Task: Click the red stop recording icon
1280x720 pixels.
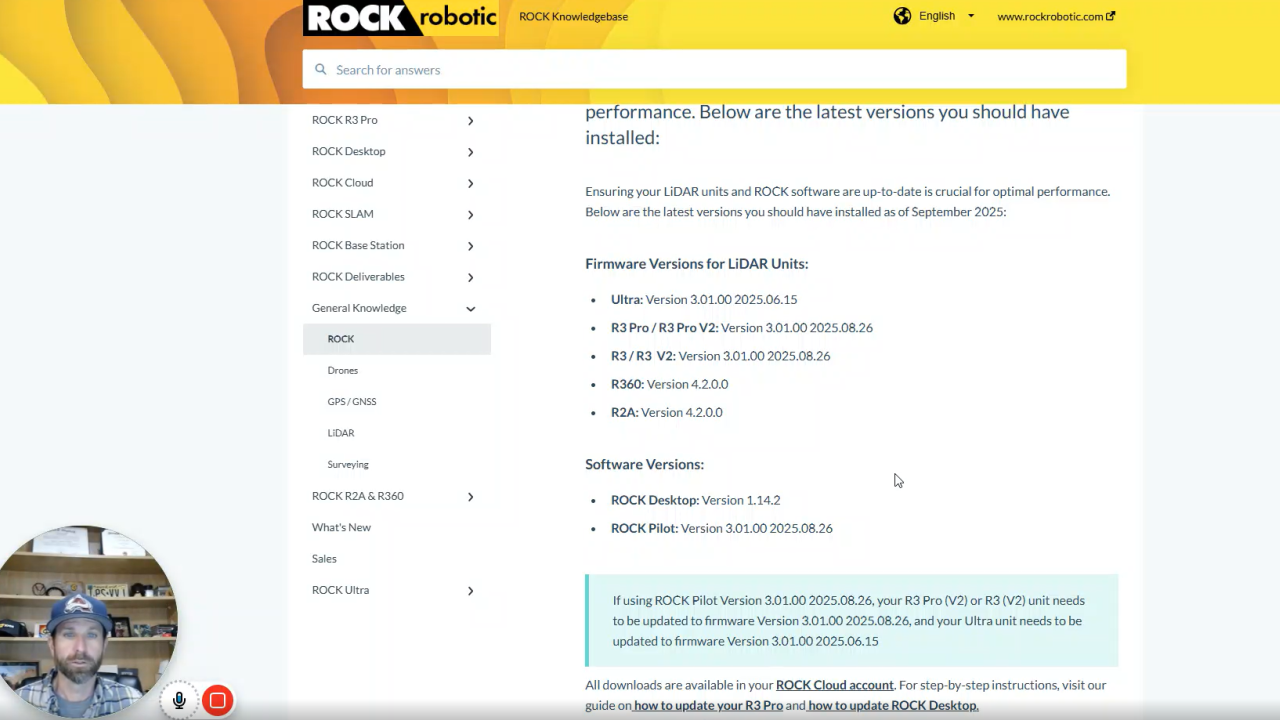Action: [x=217, y=700]
